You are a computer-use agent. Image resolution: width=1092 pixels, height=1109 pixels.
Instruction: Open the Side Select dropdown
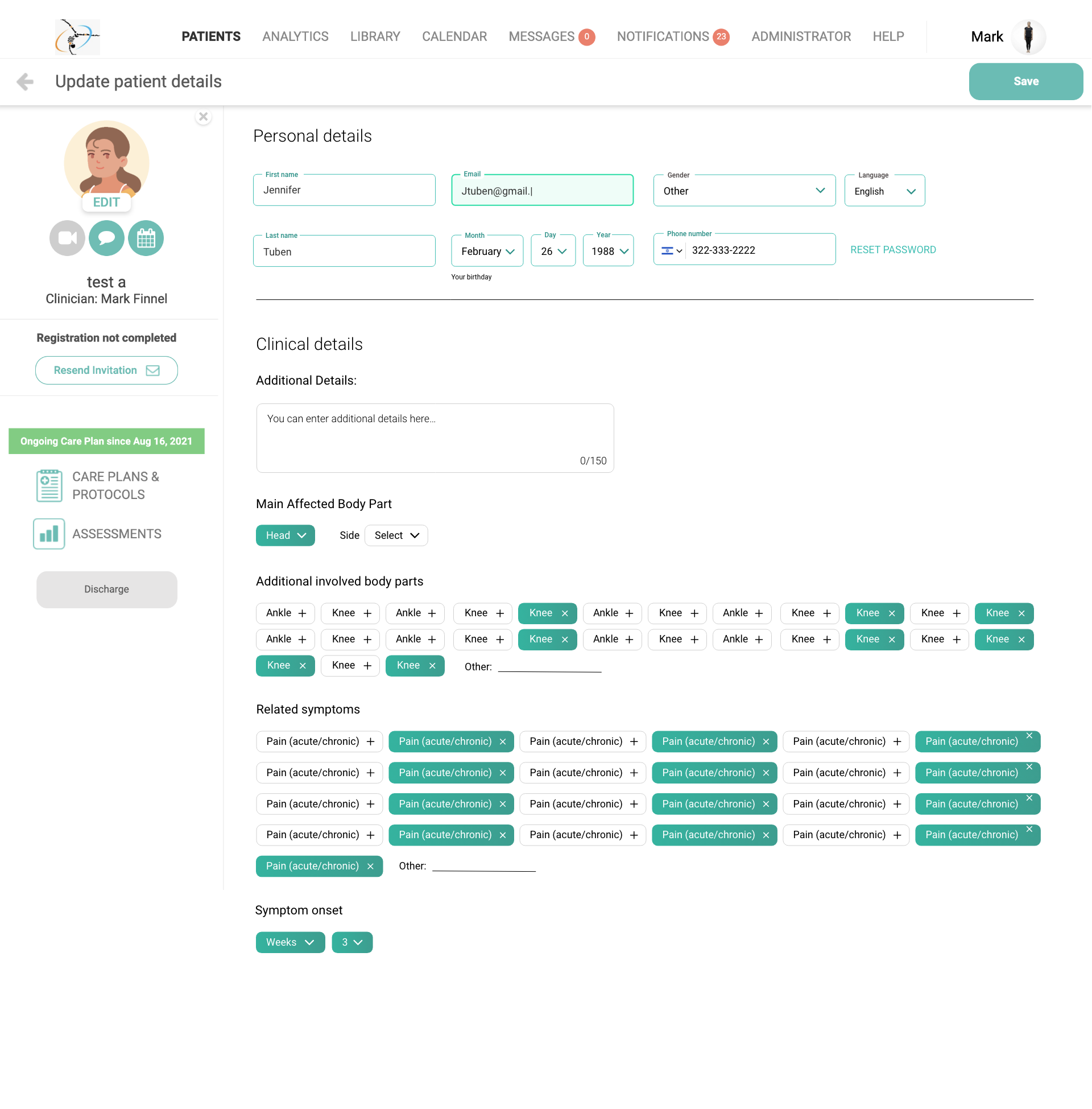click(396, 536)
